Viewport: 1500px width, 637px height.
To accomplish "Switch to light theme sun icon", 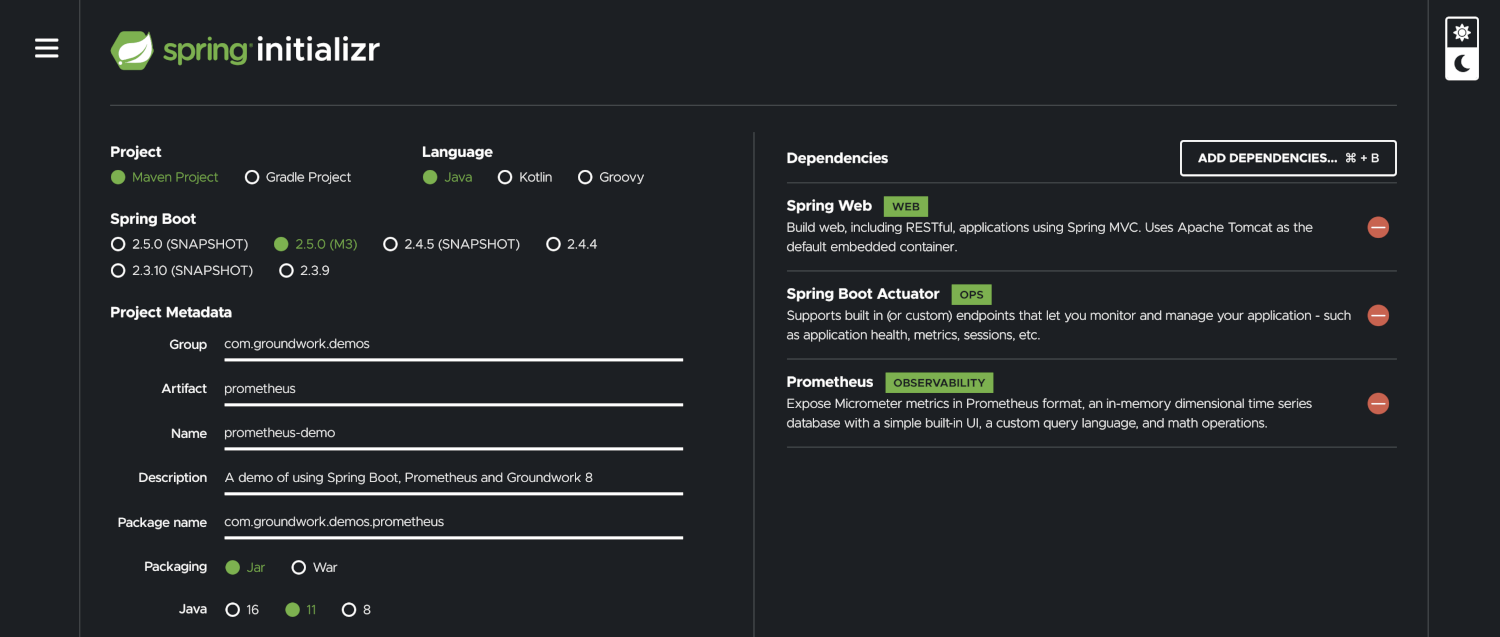I will pos(1462,33).
